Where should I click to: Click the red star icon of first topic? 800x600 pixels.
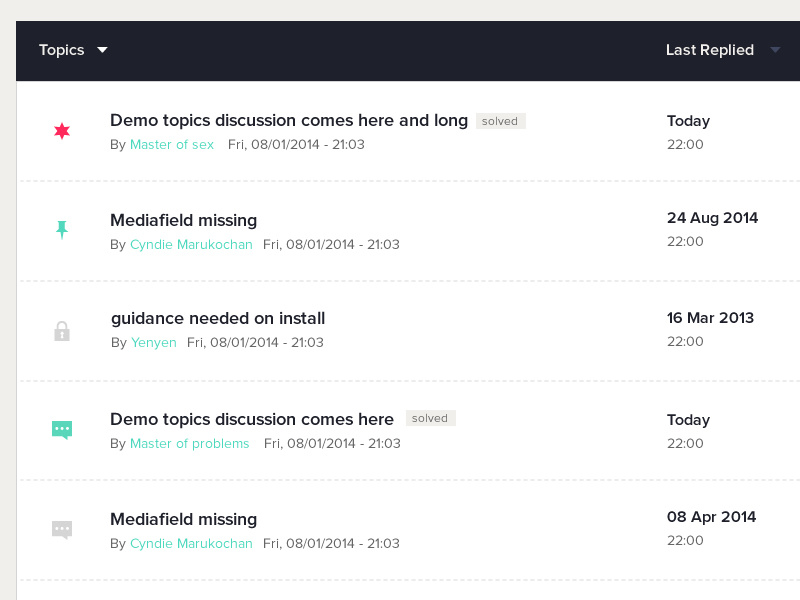point(62,131)
